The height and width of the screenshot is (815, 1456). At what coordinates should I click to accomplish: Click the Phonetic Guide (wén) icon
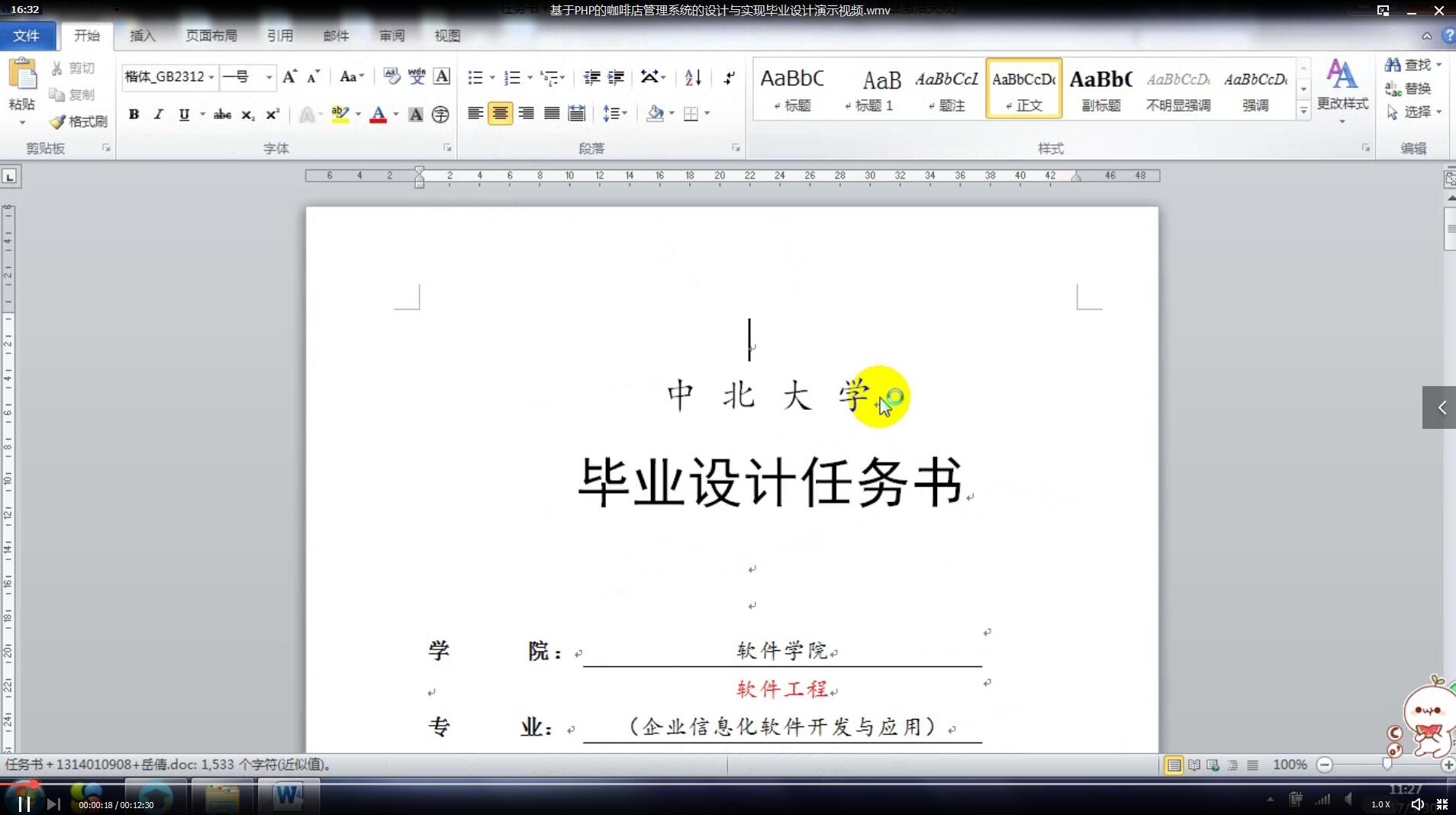417,76
